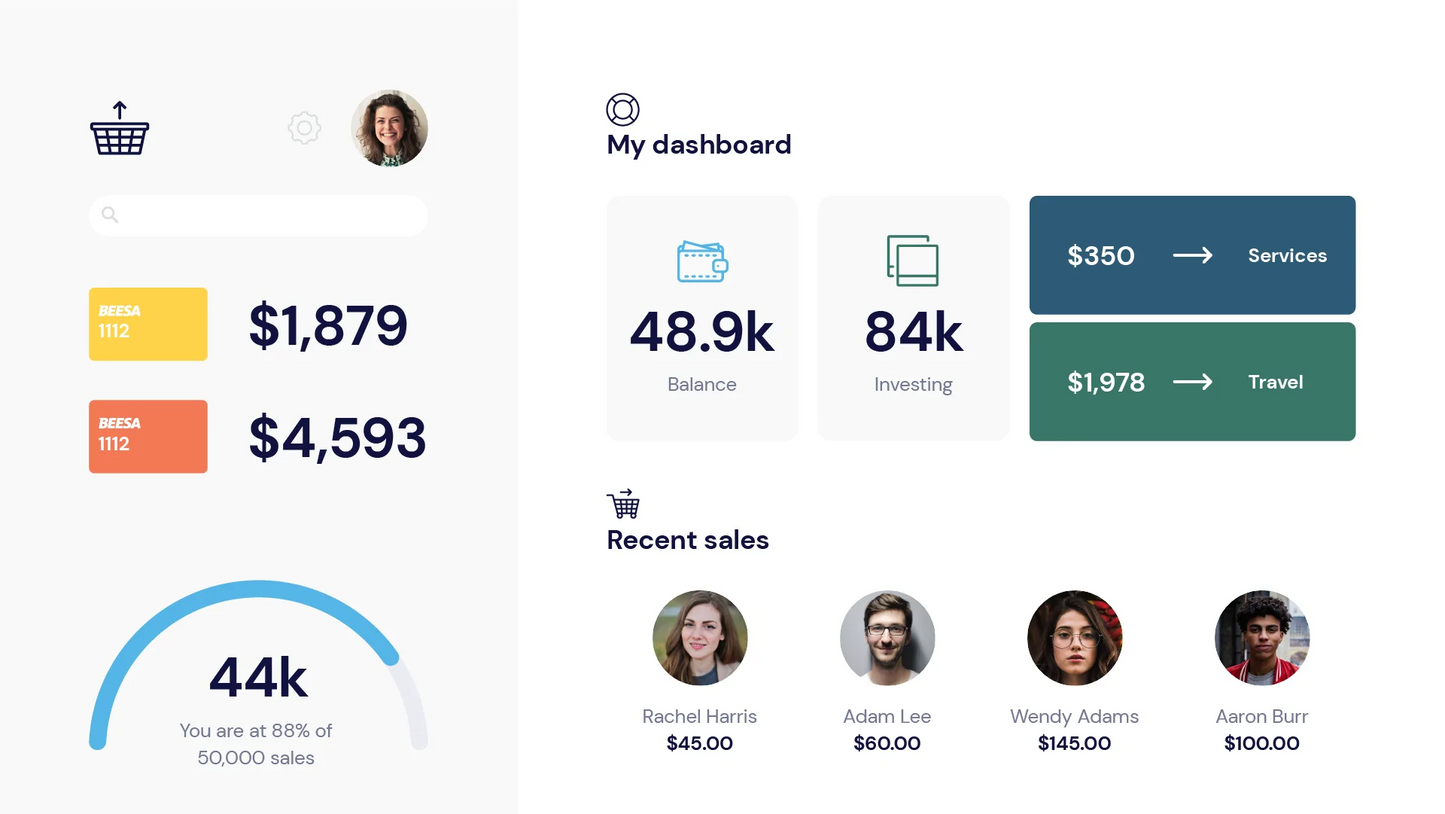
Task: Select the orange BEESA 1112 card
Action: (148, 436)
